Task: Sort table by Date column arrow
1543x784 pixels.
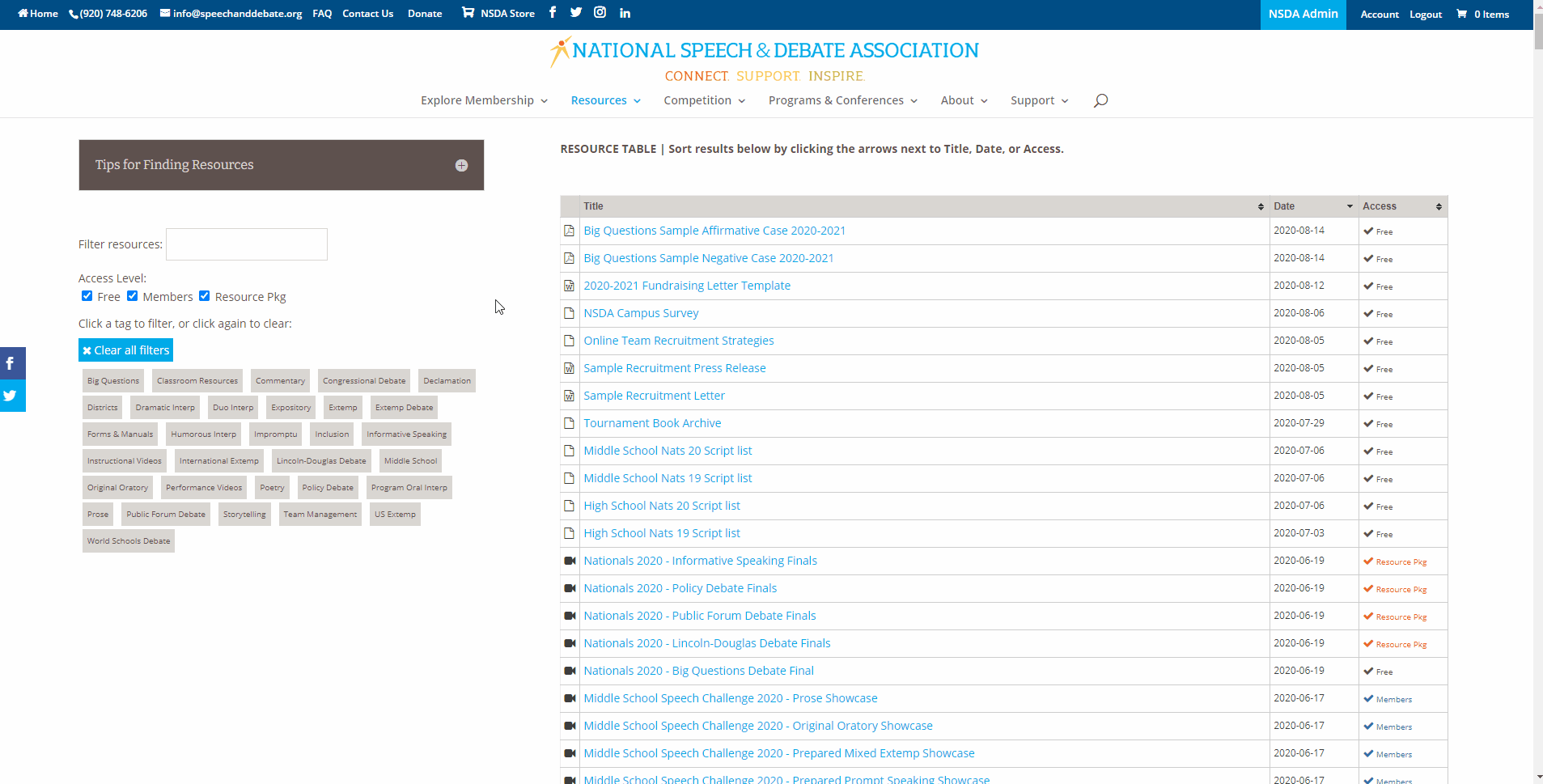Action: (x=1349, y=206)
